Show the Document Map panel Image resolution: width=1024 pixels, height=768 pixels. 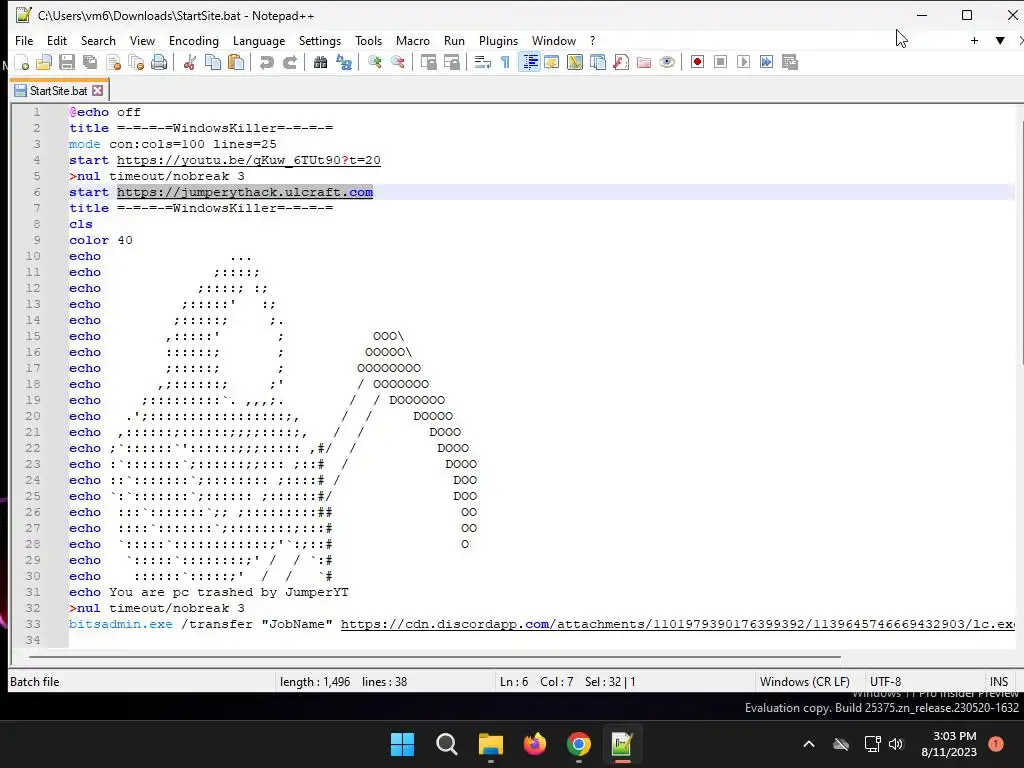(x=575, y=63)
